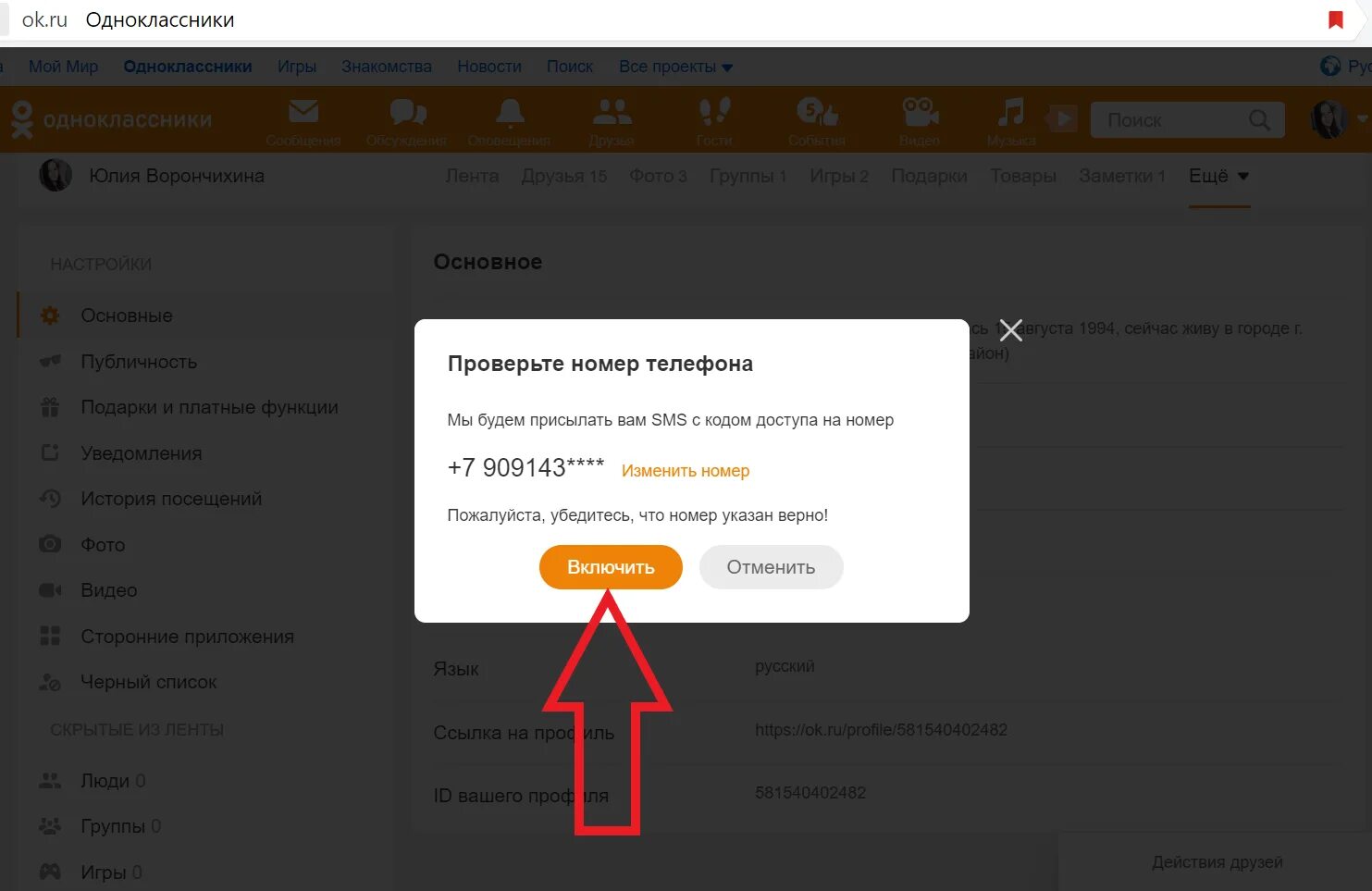Click the Видео settings sidebar icon
Image resolution: width=1372 pixels, height=891 pixels.
click(50, 590)
